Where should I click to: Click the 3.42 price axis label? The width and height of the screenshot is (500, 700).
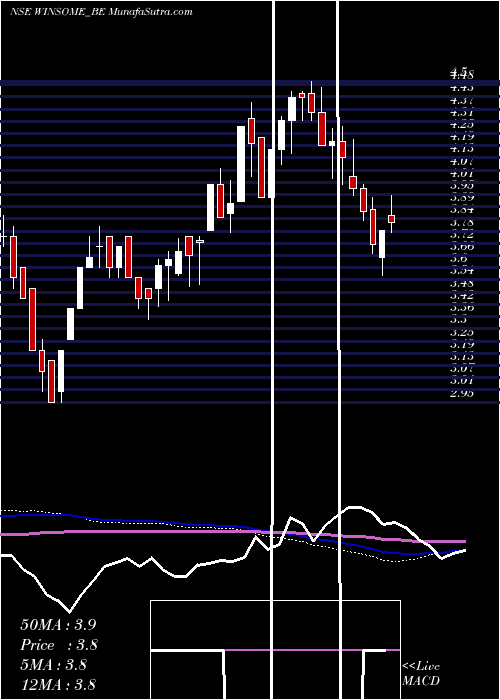pyautogui.click(x=462, y=295)
